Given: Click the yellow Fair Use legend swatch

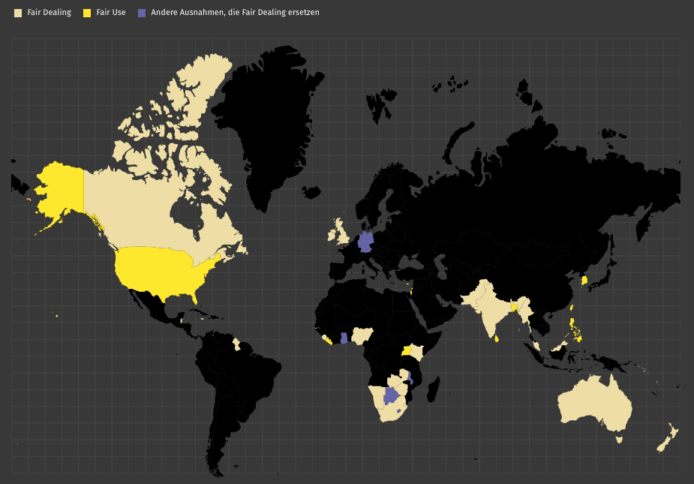Looking at the screenshot, I should (x=86, y=12).
